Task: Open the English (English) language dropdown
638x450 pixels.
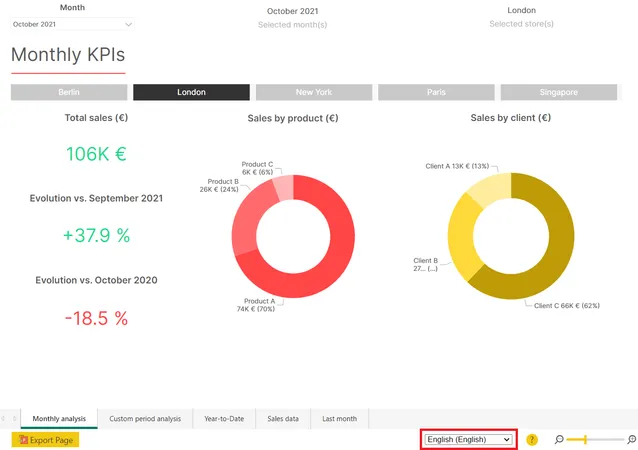Action: (x=468, y=439)
